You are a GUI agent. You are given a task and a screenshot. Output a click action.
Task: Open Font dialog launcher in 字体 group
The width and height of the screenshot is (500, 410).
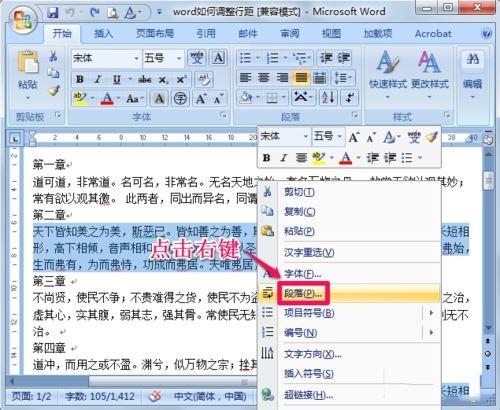click(x=223, y=116)
